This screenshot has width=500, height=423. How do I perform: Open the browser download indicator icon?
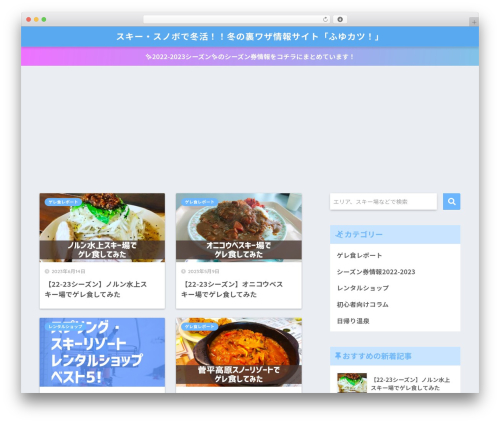click(340, 20)
